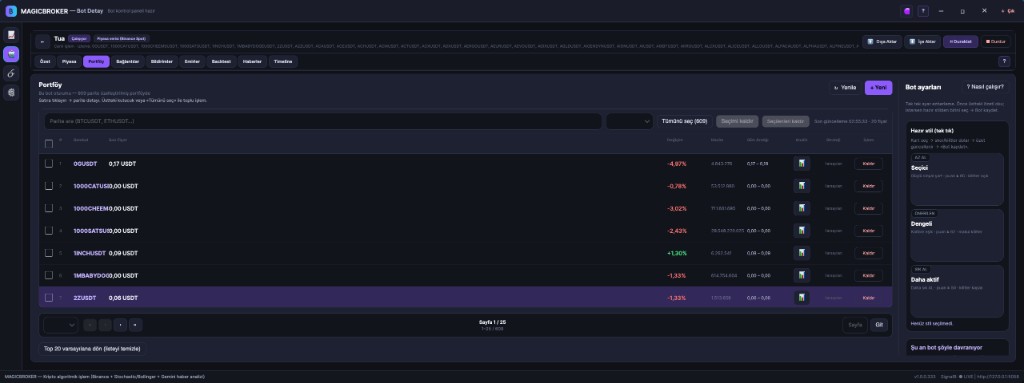The image size is (1024, 383).
Task: Open the Nasıl çalışır? help button
Action: click(985, 86)
